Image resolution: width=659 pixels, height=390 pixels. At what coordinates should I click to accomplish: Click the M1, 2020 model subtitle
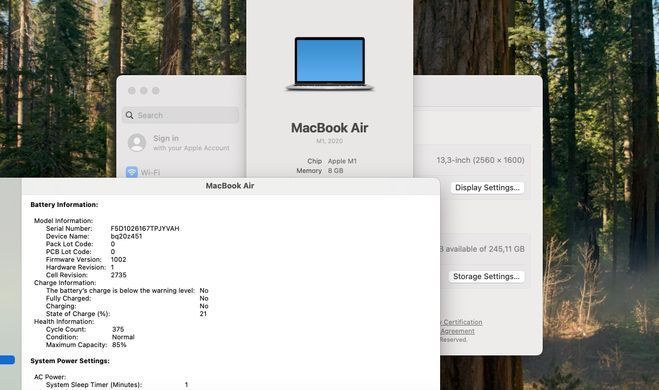[330, 141]
